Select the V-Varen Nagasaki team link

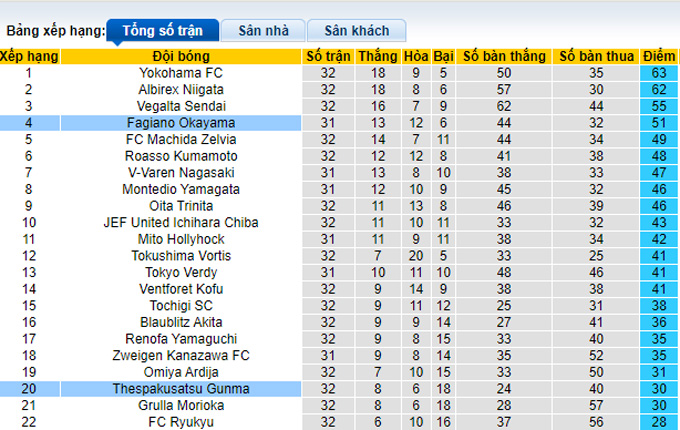[x=182, y=172]
